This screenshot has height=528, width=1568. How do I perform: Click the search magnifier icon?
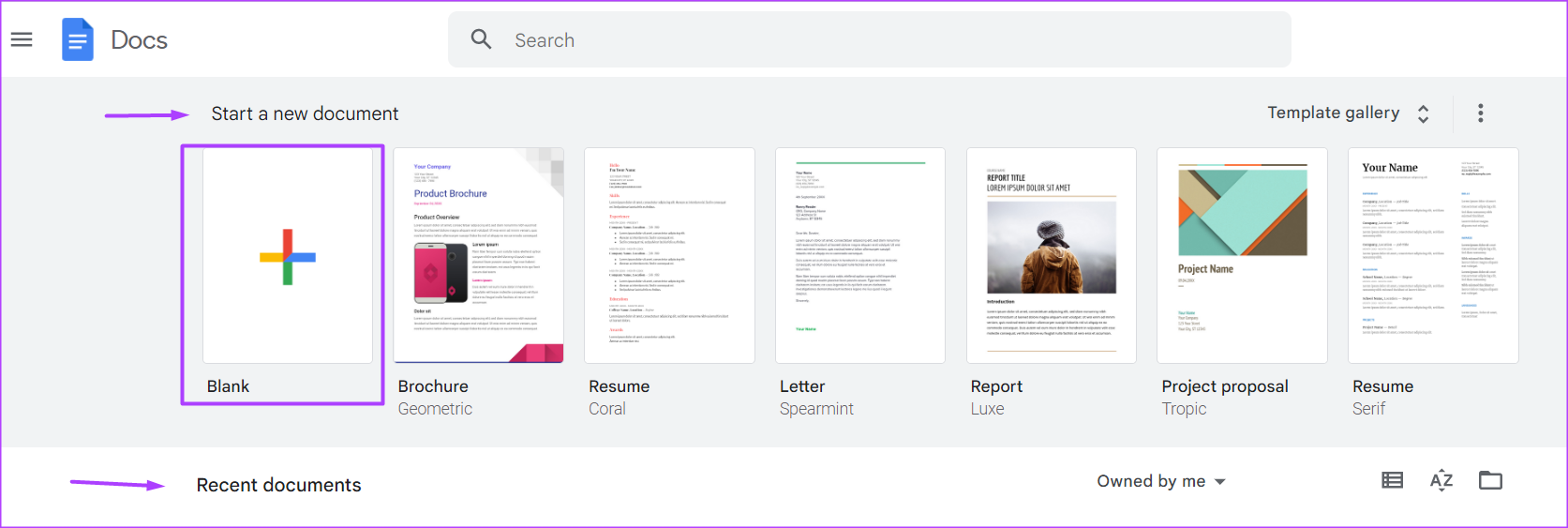click(481, 39)
